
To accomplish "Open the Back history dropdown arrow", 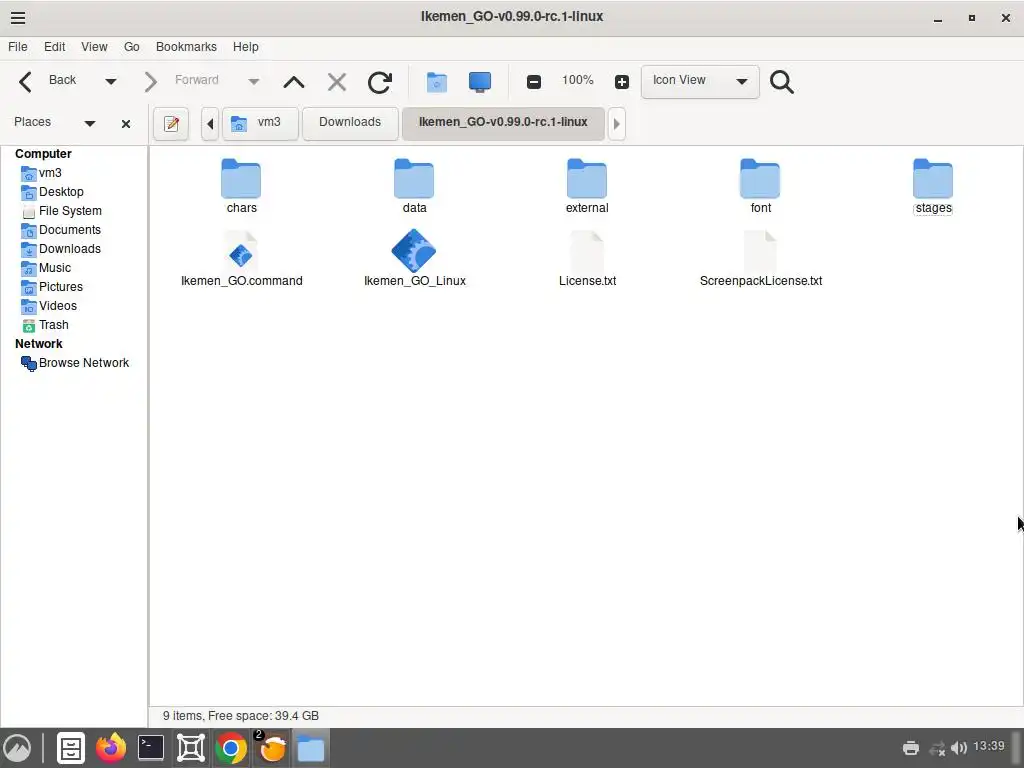I will (x=110, y=82).
